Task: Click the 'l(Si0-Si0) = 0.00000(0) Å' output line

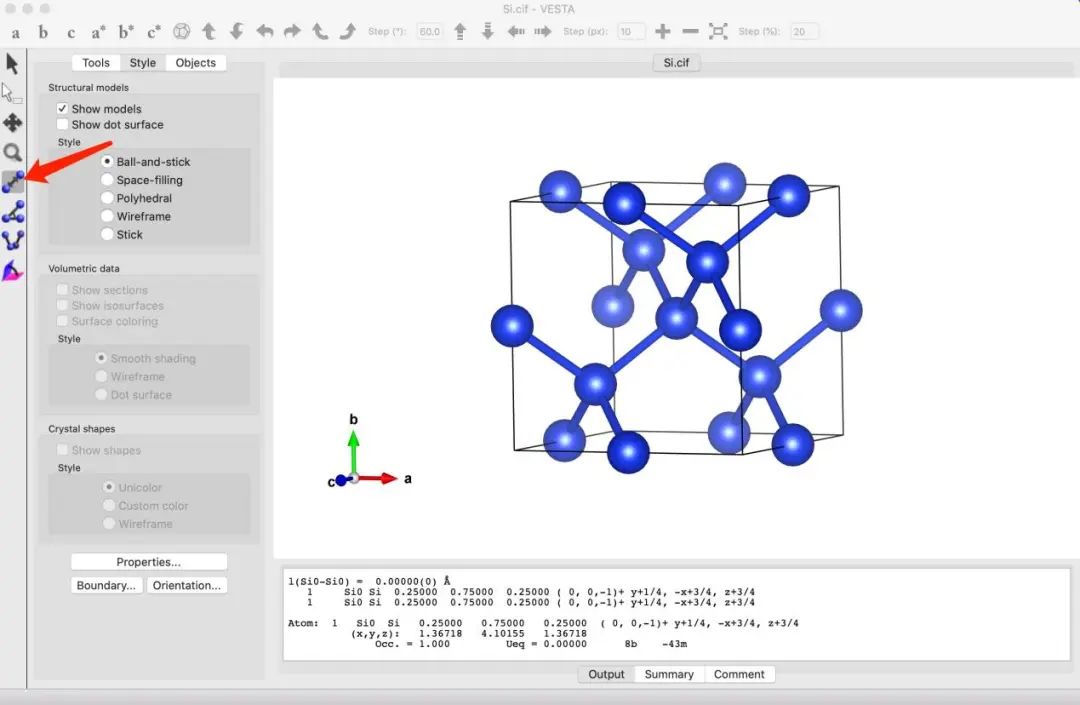Action: point(368,581)
